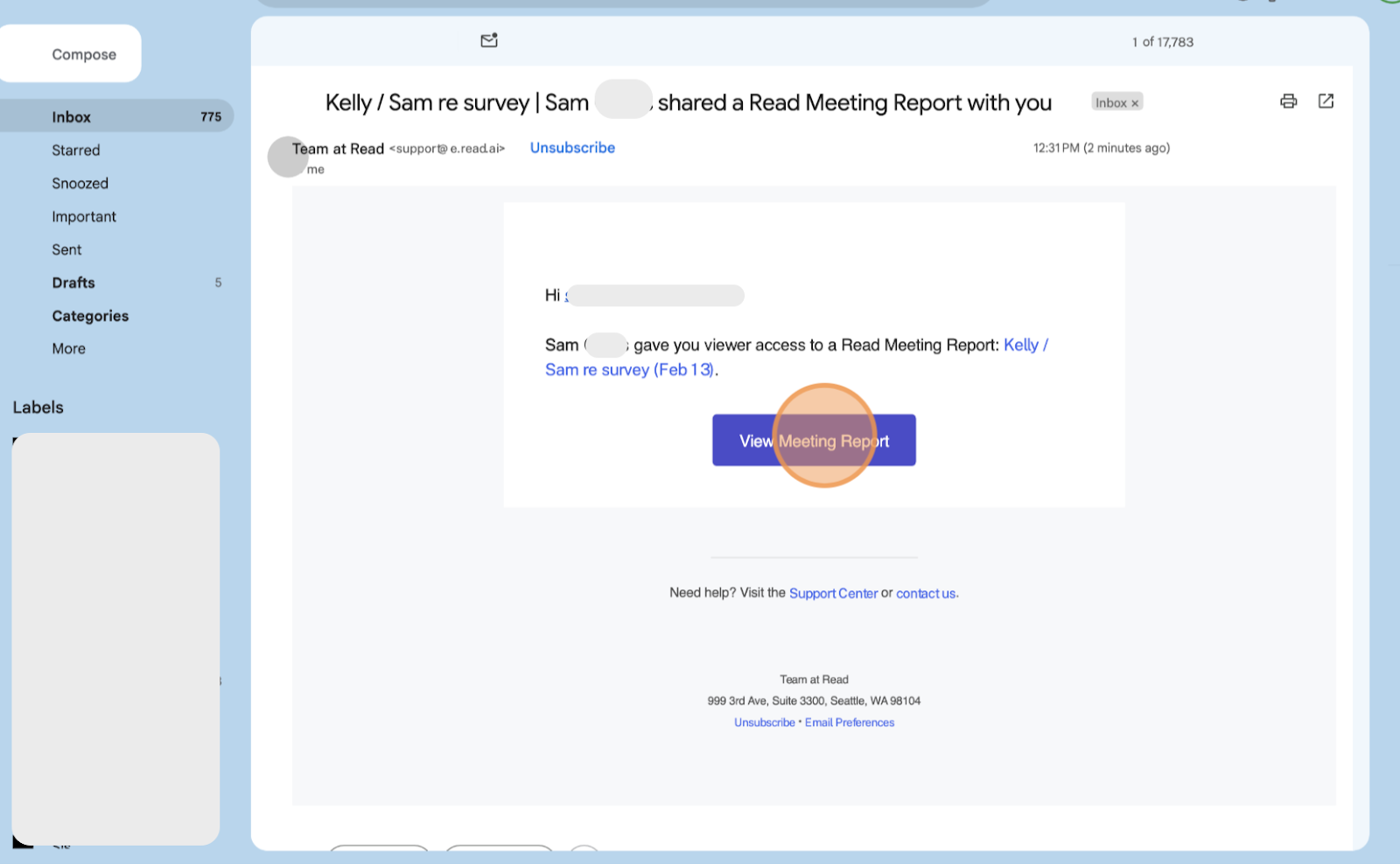Open the Snoozed folder
1400x864 pixels.
pyautogui.click(x=80, y=184)
